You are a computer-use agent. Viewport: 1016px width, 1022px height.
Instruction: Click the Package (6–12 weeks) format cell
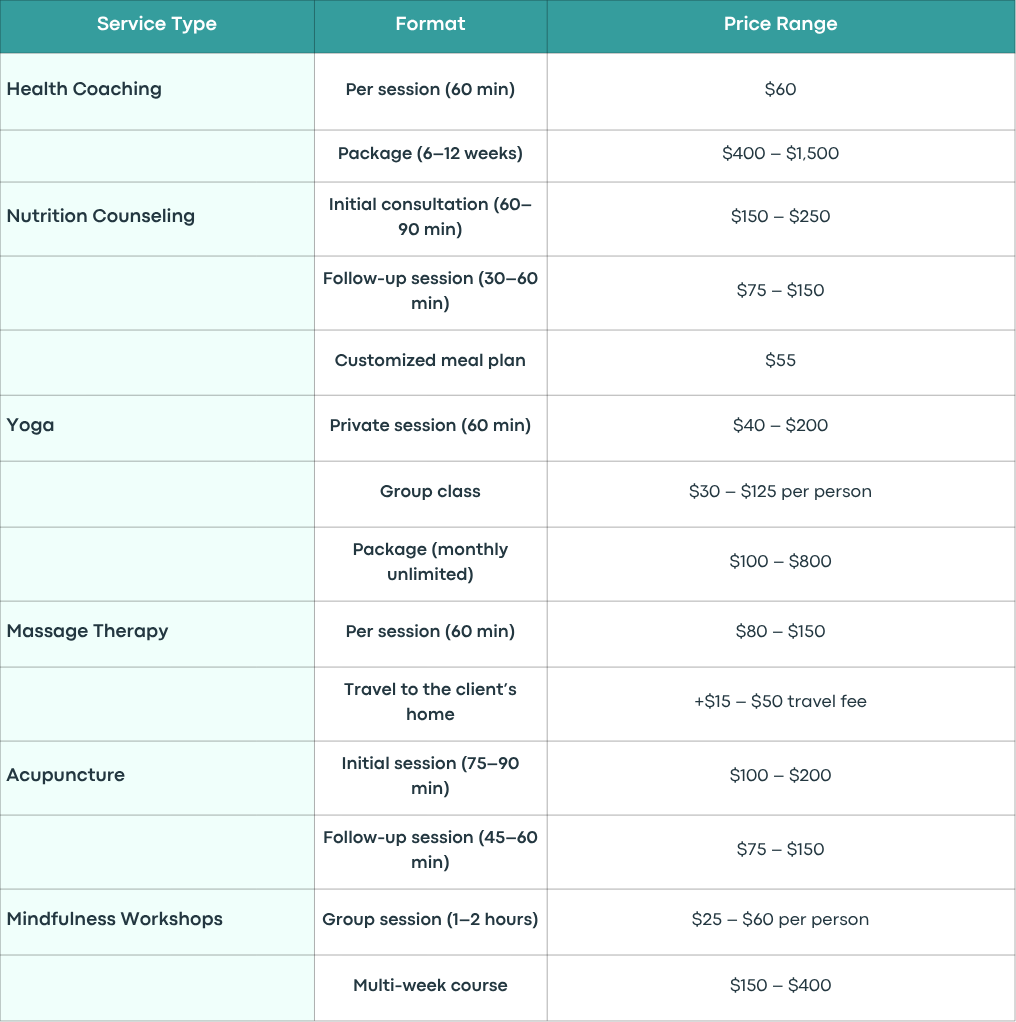pos(430,156)
